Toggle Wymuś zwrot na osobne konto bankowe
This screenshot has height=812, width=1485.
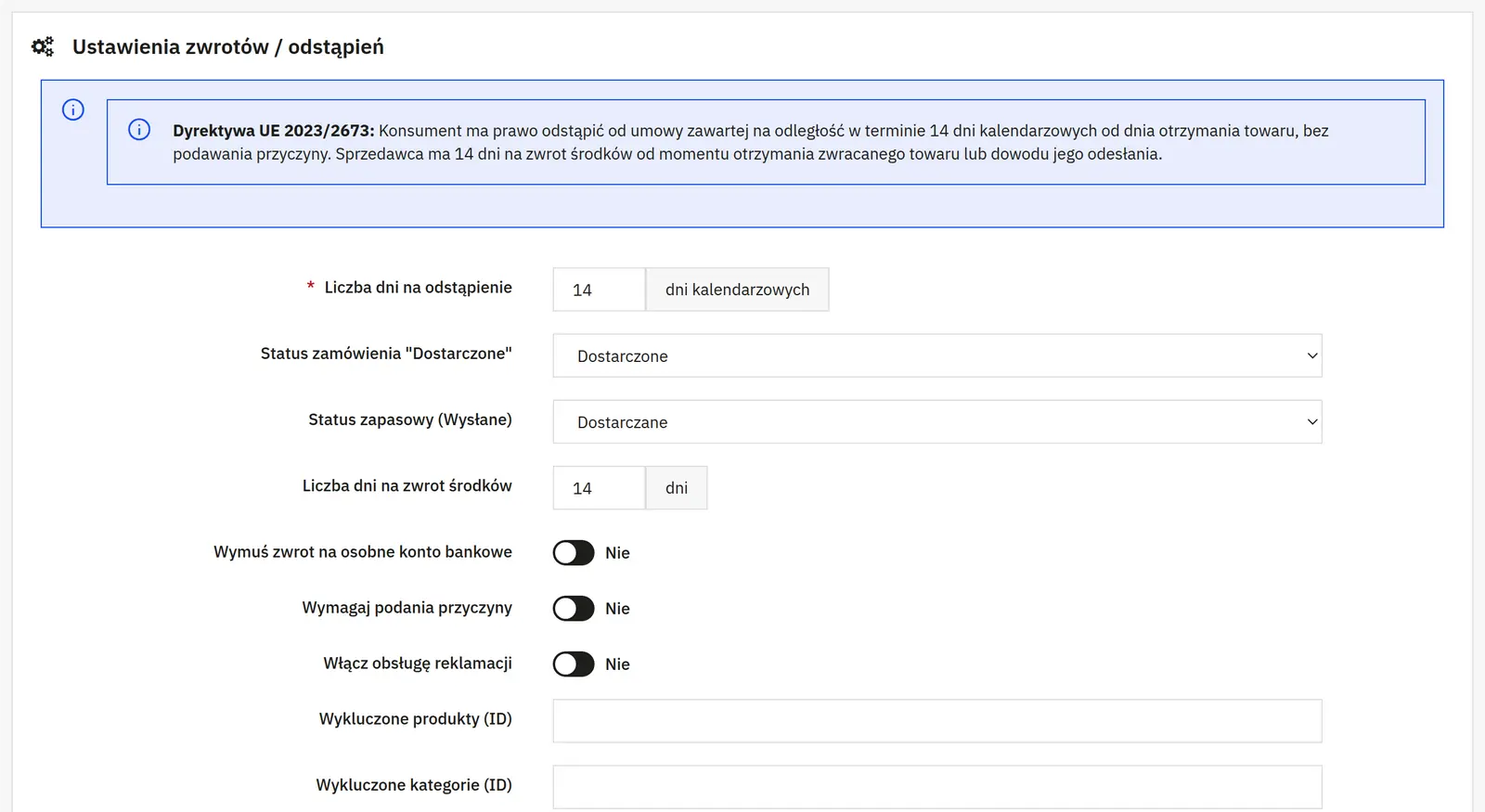(x=574, y=553)
